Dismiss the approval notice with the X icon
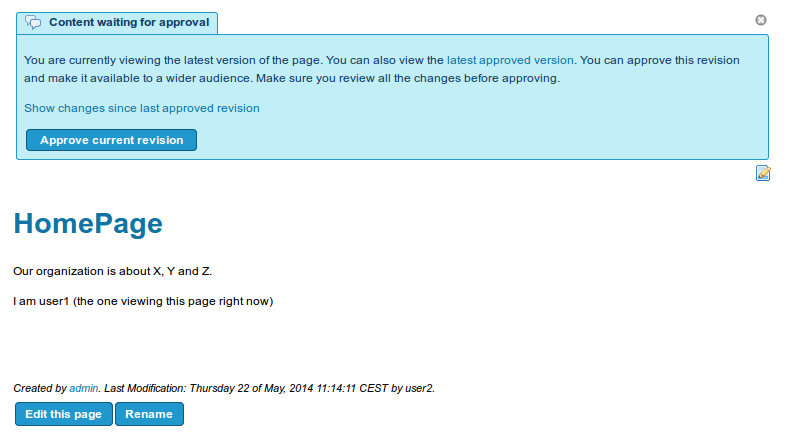This screenshot has height=443, width=787. 761,20
